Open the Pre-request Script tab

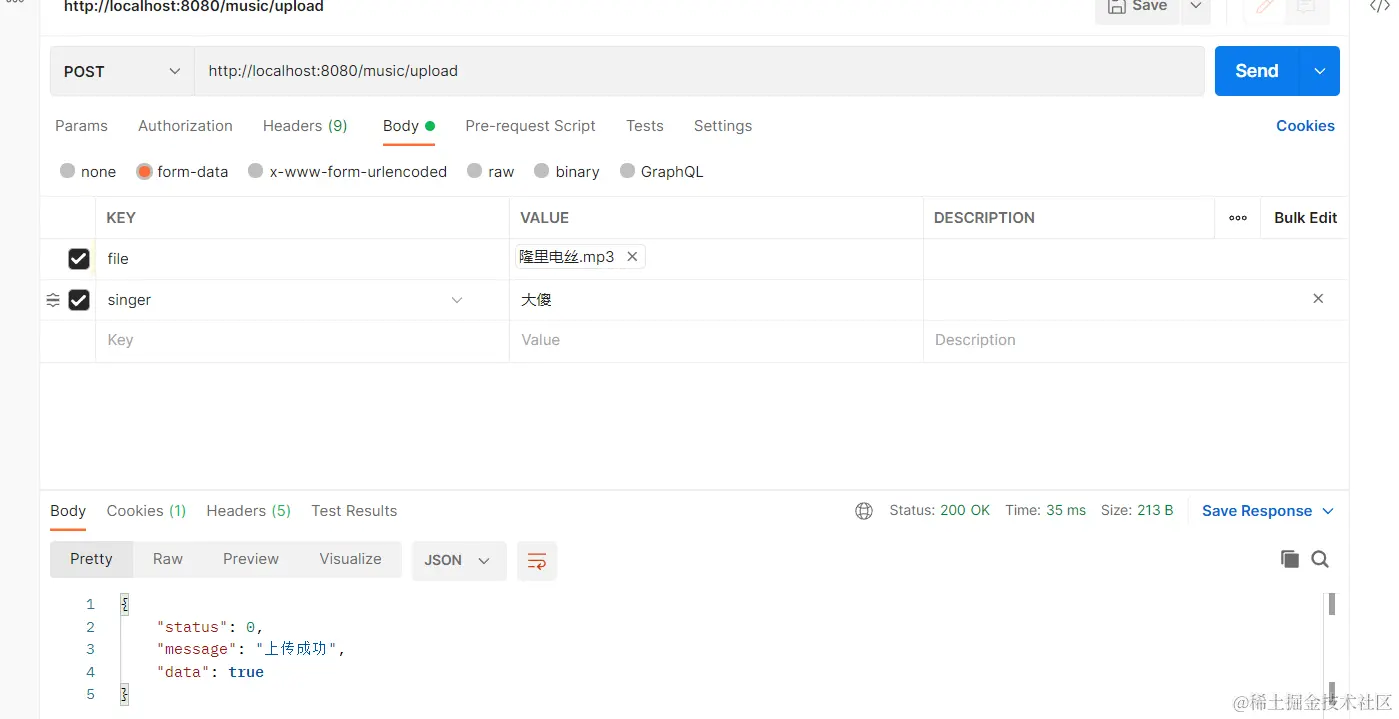pyautogui.click(x=530, y=126)
